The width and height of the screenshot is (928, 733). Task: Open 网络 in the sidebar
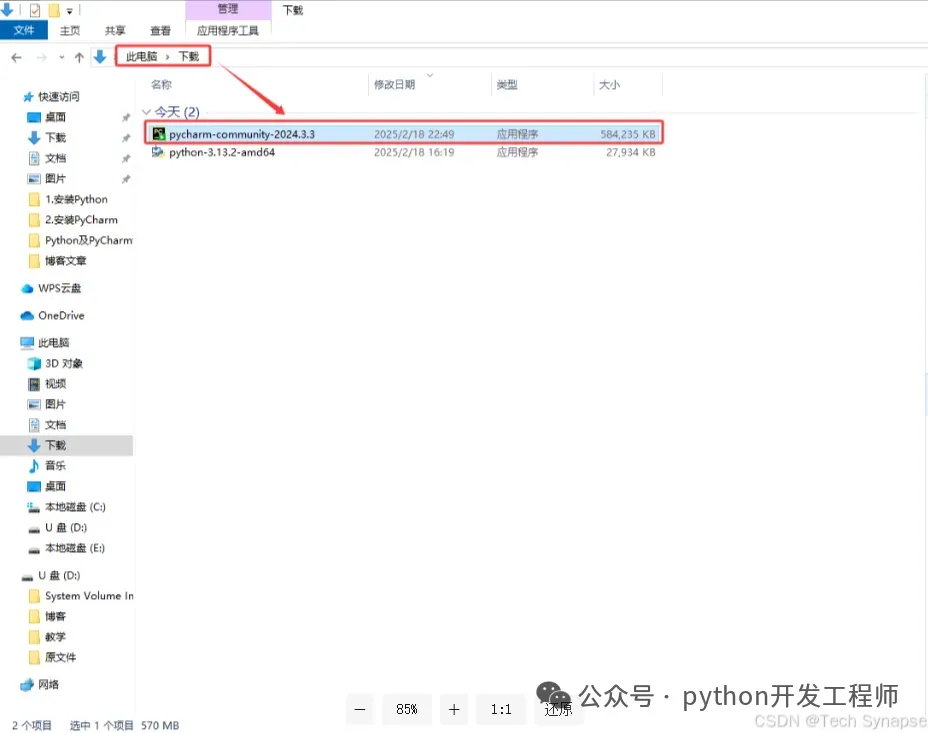(x=49, y=684)
